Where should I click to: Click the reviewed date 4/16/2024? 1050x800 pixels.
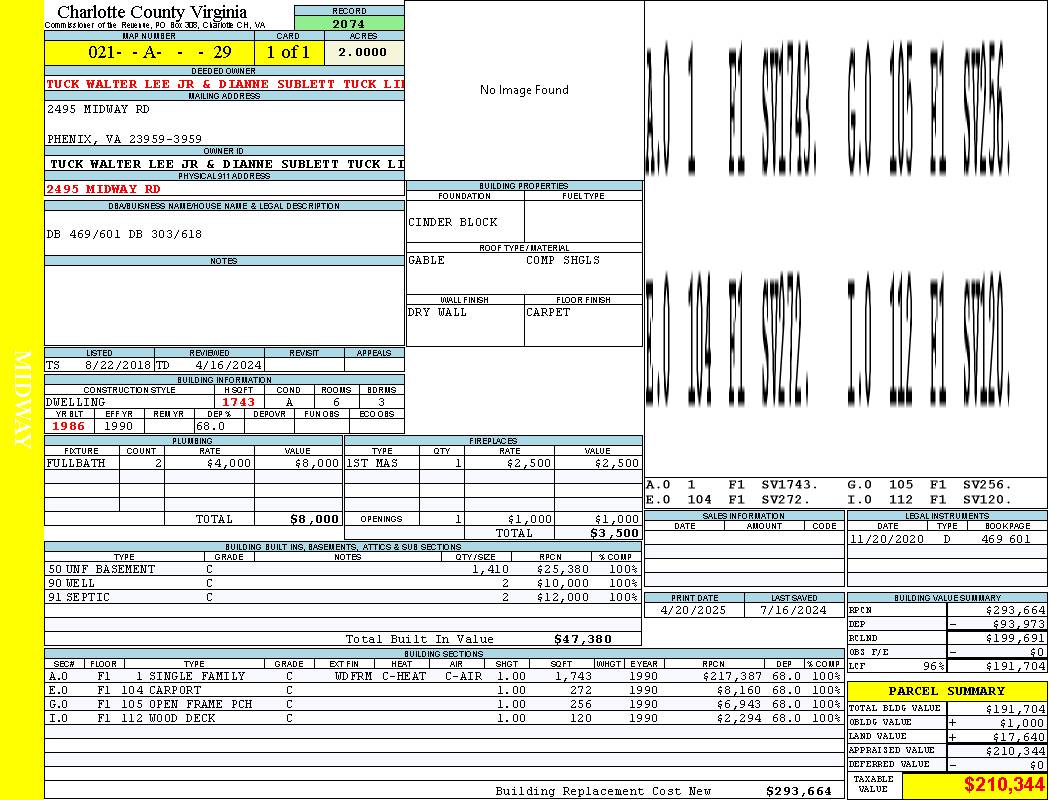[x=228, y=366]
